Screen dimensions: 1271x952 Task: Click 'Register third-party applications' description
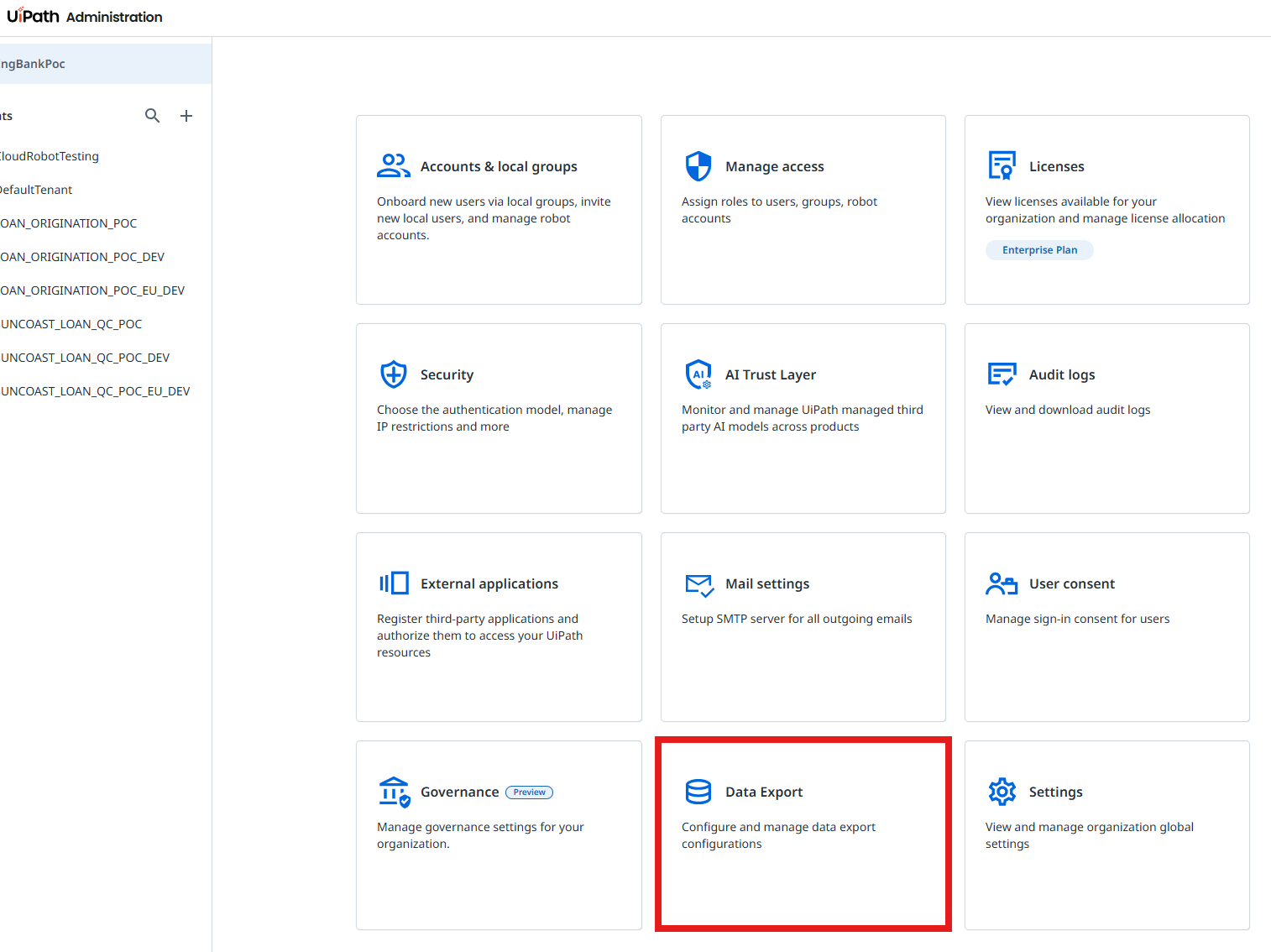tap(479, 636)
